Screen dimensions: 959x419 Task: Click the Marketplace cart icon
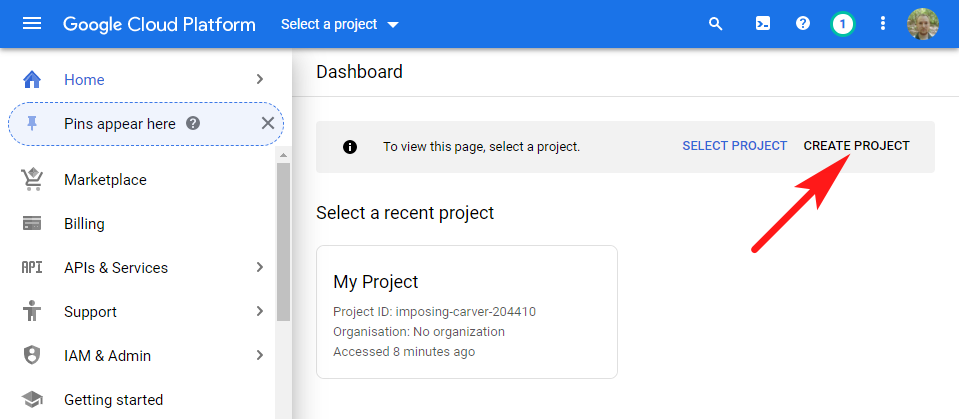tap(32, 180)
